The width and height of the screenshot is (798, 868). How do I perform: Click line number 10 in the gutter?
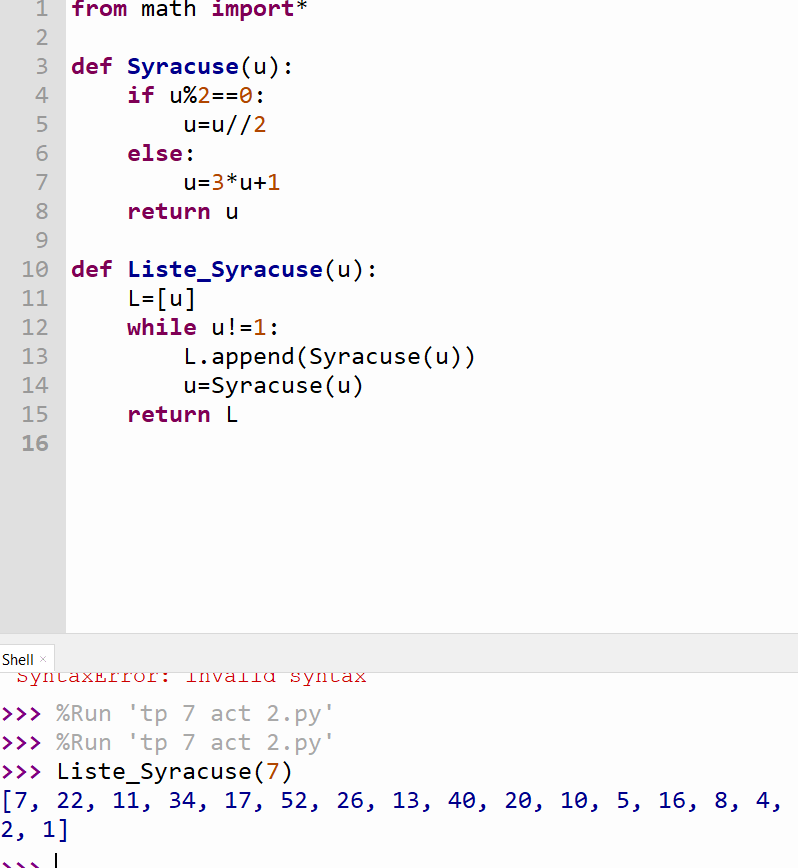tap(35, 270)
